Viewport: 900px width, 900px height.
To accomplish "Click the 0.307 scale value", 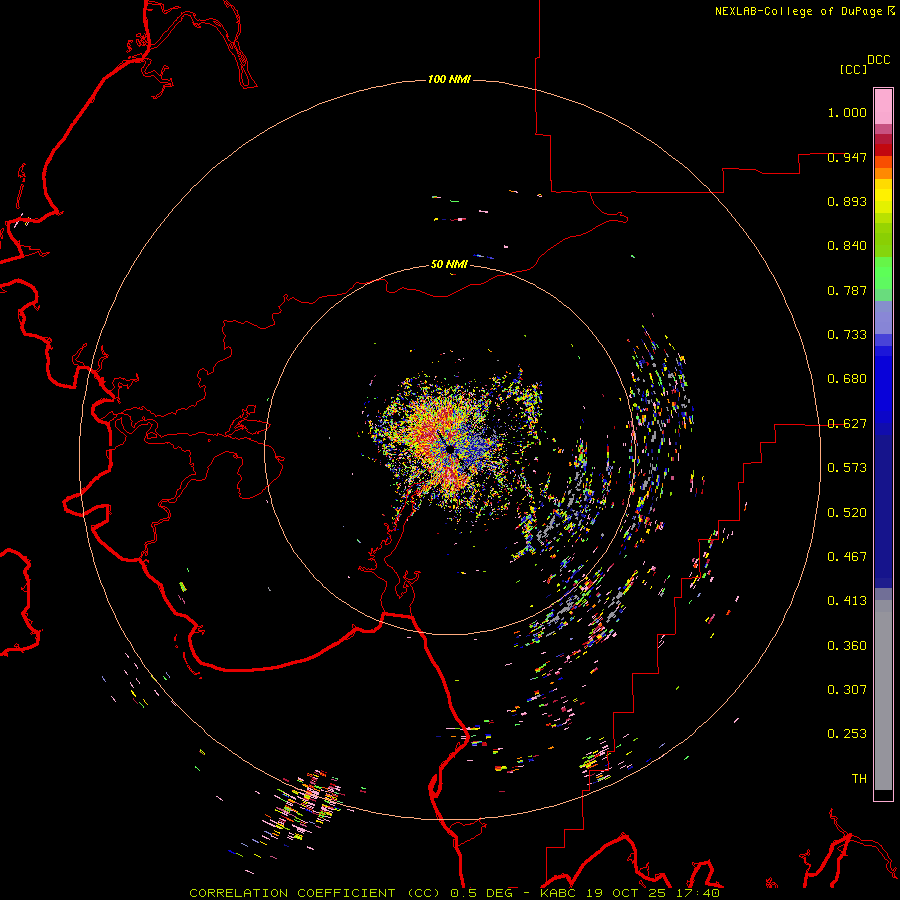I will (x=847, y=690).
